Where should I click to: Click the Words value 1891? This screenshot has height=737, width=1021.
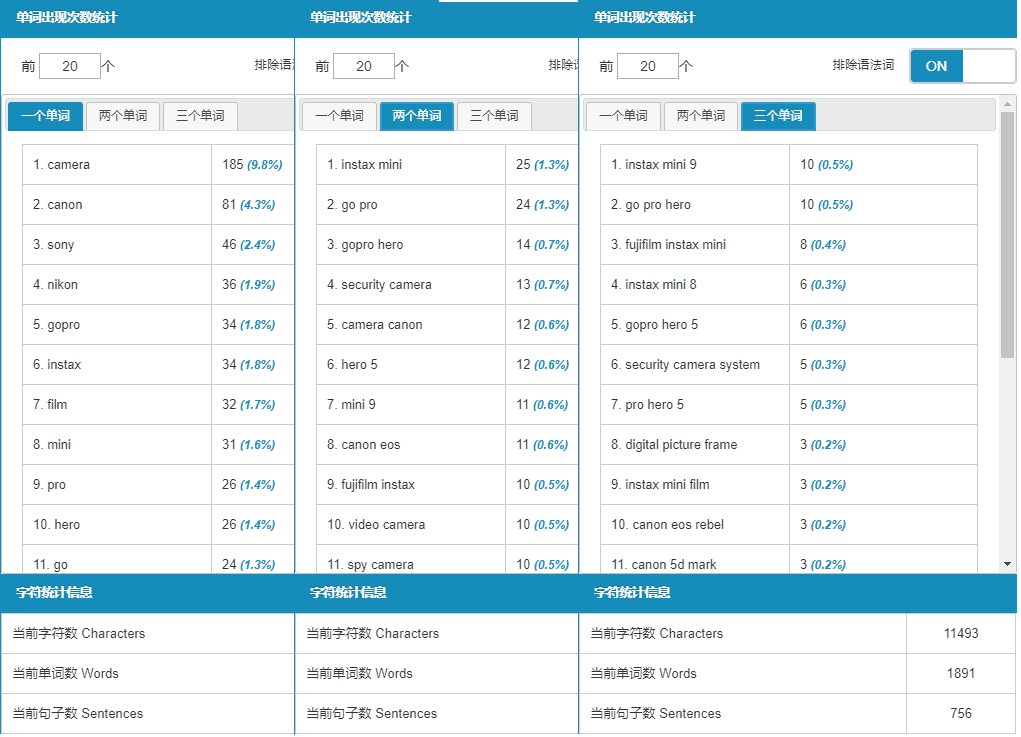[961, 673]
